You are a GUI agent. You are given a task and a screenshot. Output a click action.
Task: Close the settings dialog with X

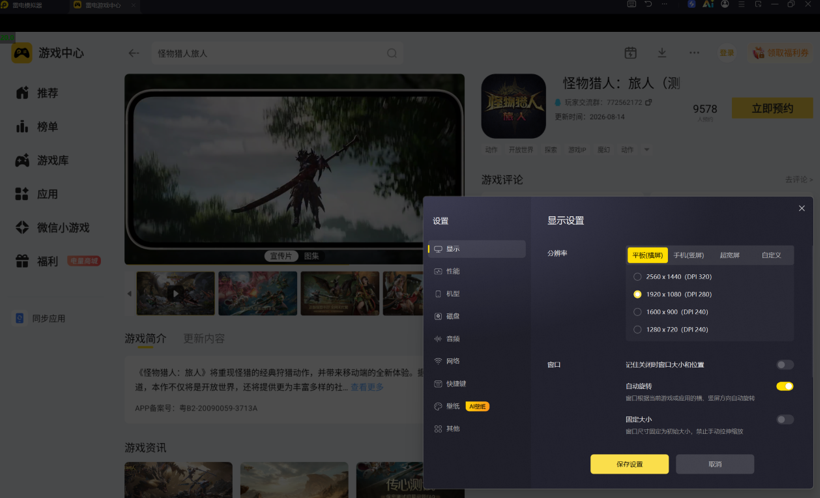point(802,208)
